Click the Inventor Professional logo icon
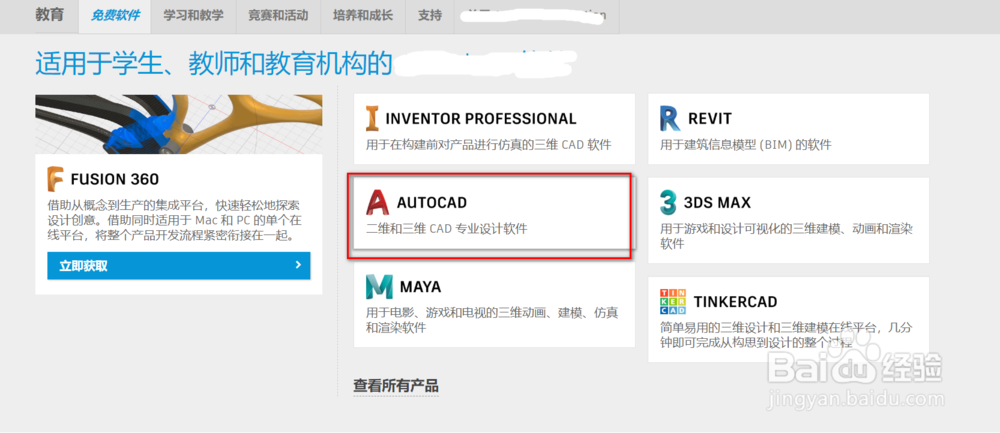The image size is (1000, 433). click(x=372, y=119)
